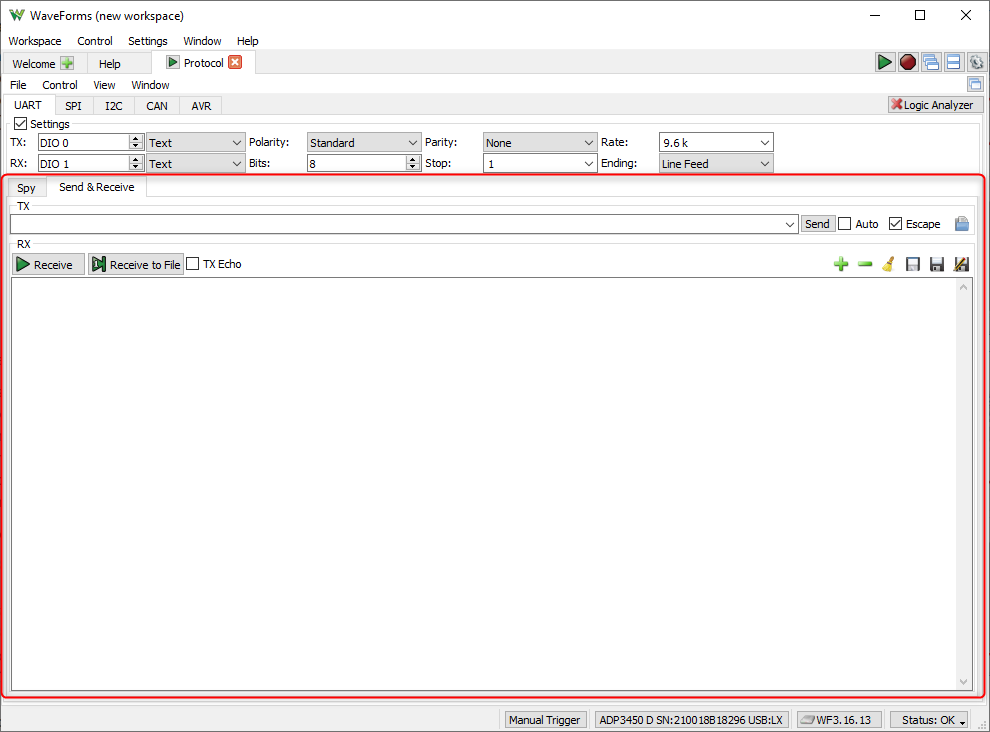The image size is (990, 732).
Task: Click the undock window icon below the gear
Action: coord(975,84)
